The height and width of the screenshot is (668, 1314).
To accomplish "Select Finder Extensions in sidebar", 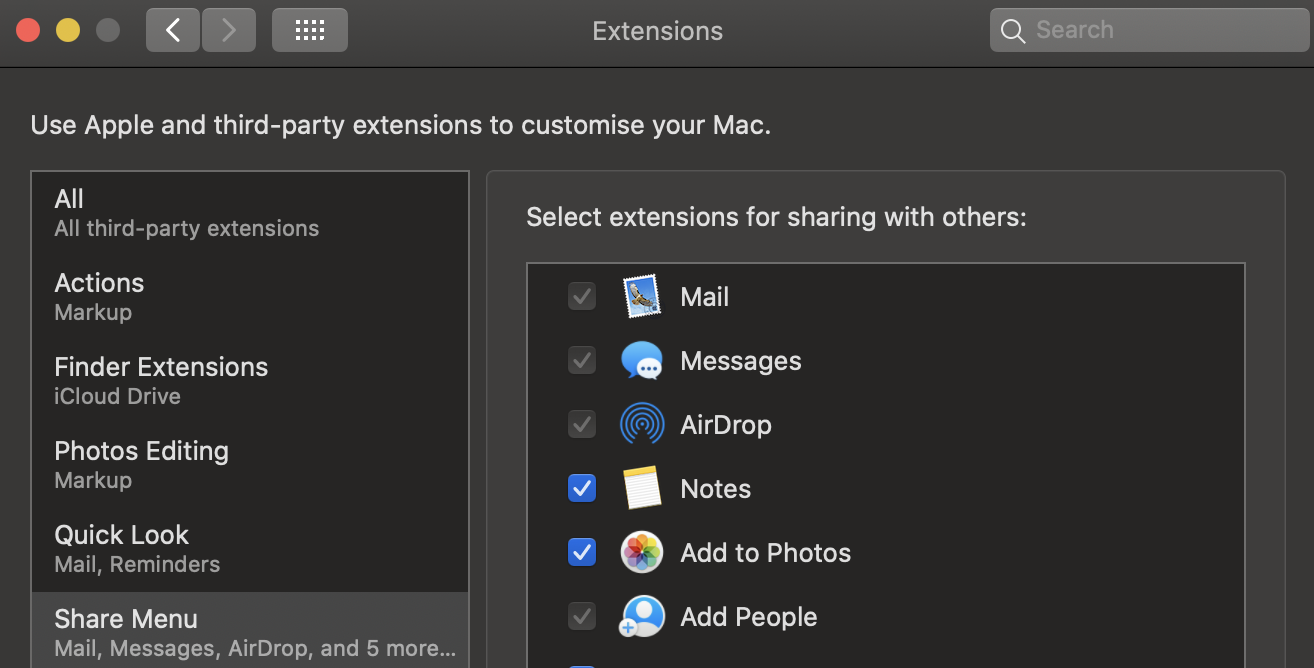I will pos(250,381).
